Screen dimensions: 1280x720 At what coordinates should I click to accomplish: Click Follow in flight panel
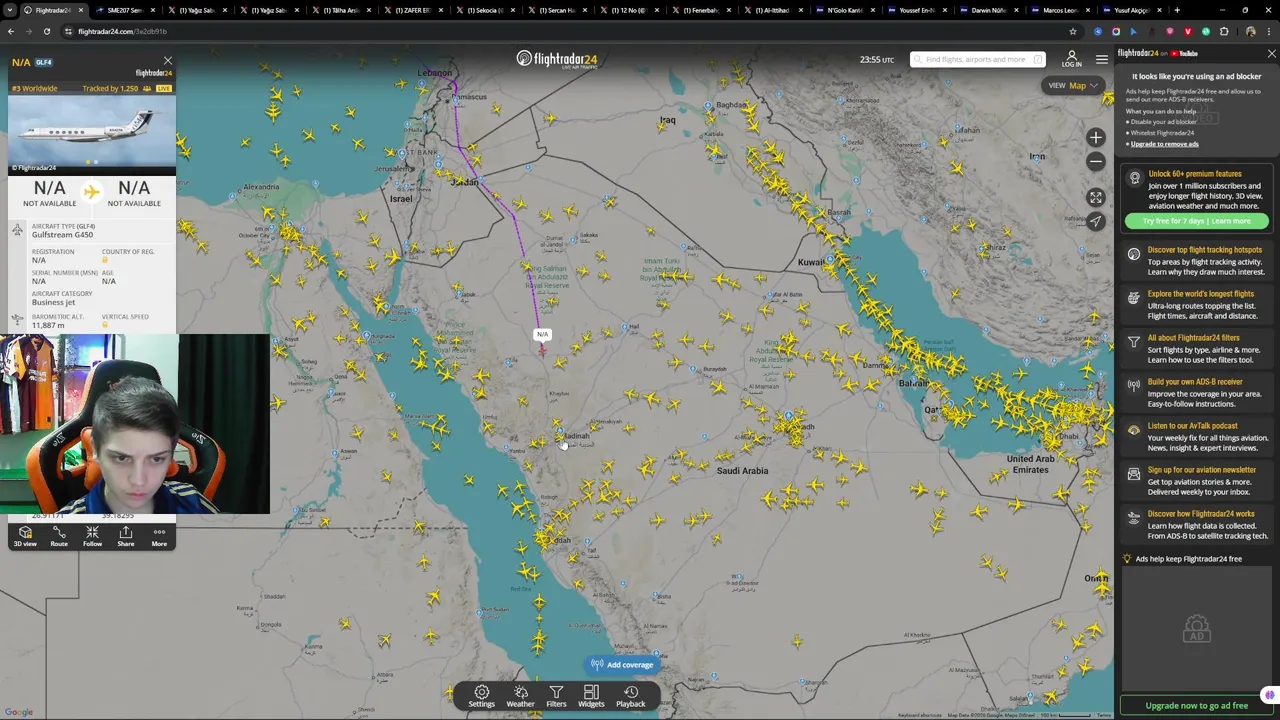click(92, 537)
